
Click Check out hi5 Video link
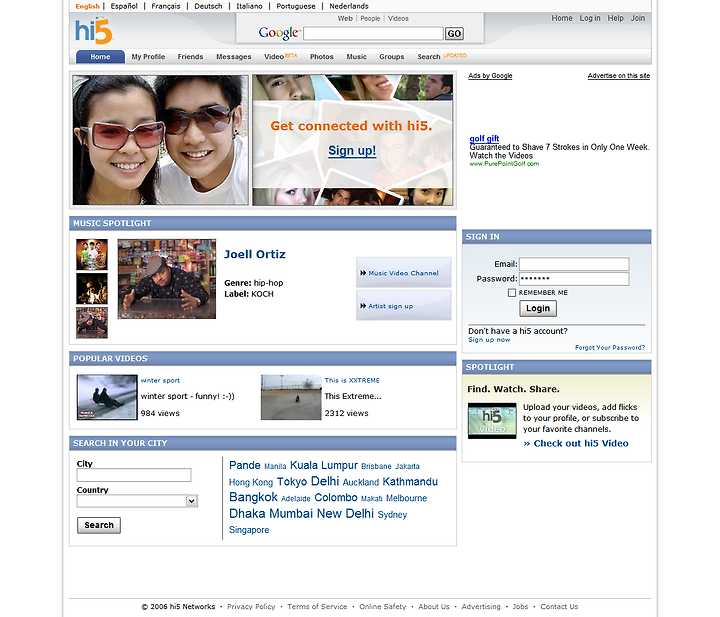[x=576, y=443]
